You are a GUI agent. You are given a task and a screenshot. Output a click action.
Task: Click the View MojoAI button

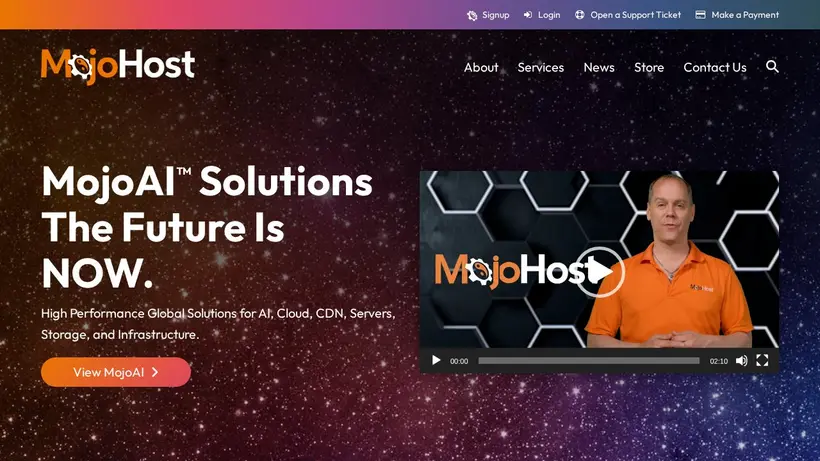click(116, 372)
